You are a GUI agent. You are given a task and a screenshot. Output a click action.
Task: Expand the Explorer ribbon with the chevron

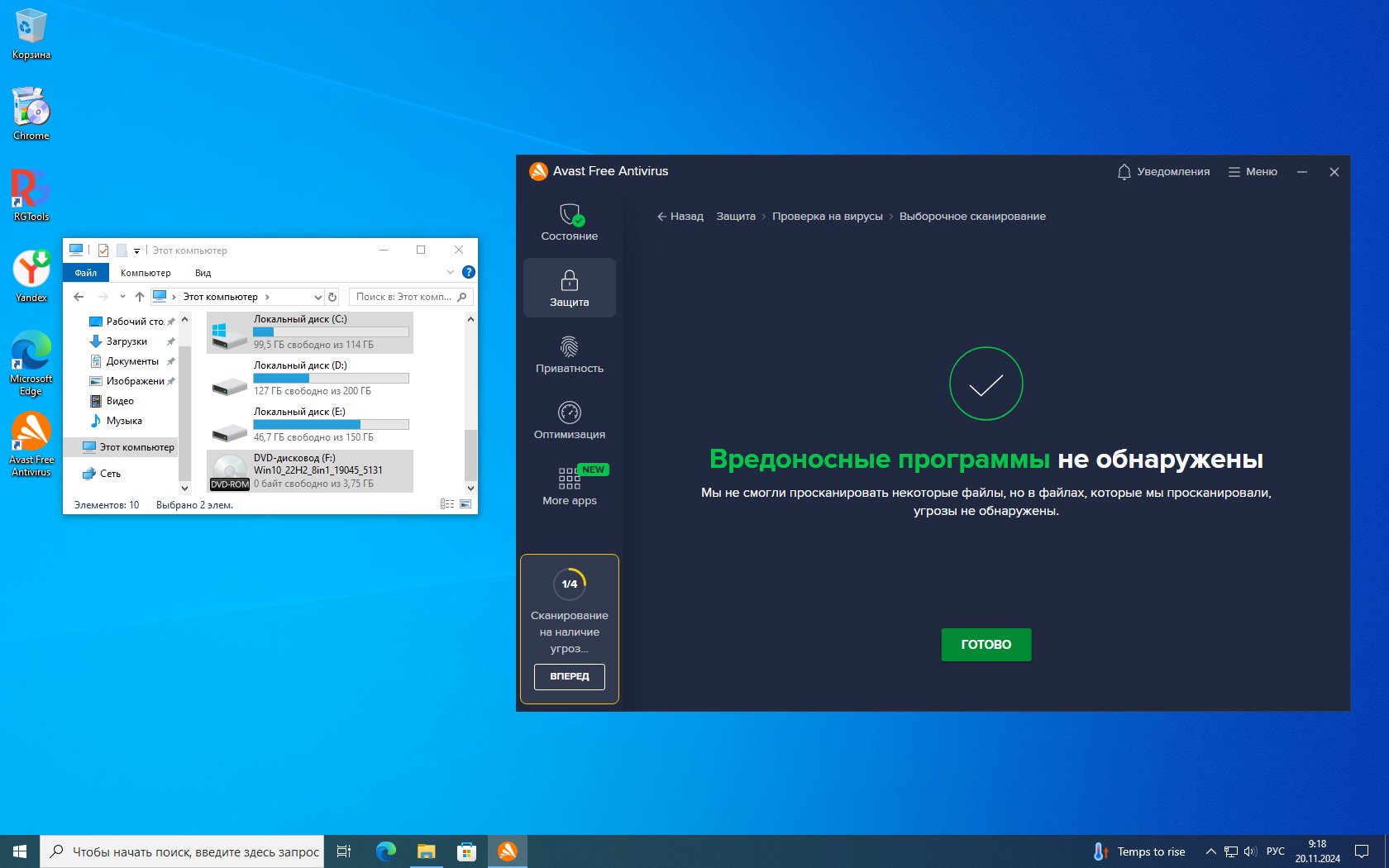tap(450, 272)
